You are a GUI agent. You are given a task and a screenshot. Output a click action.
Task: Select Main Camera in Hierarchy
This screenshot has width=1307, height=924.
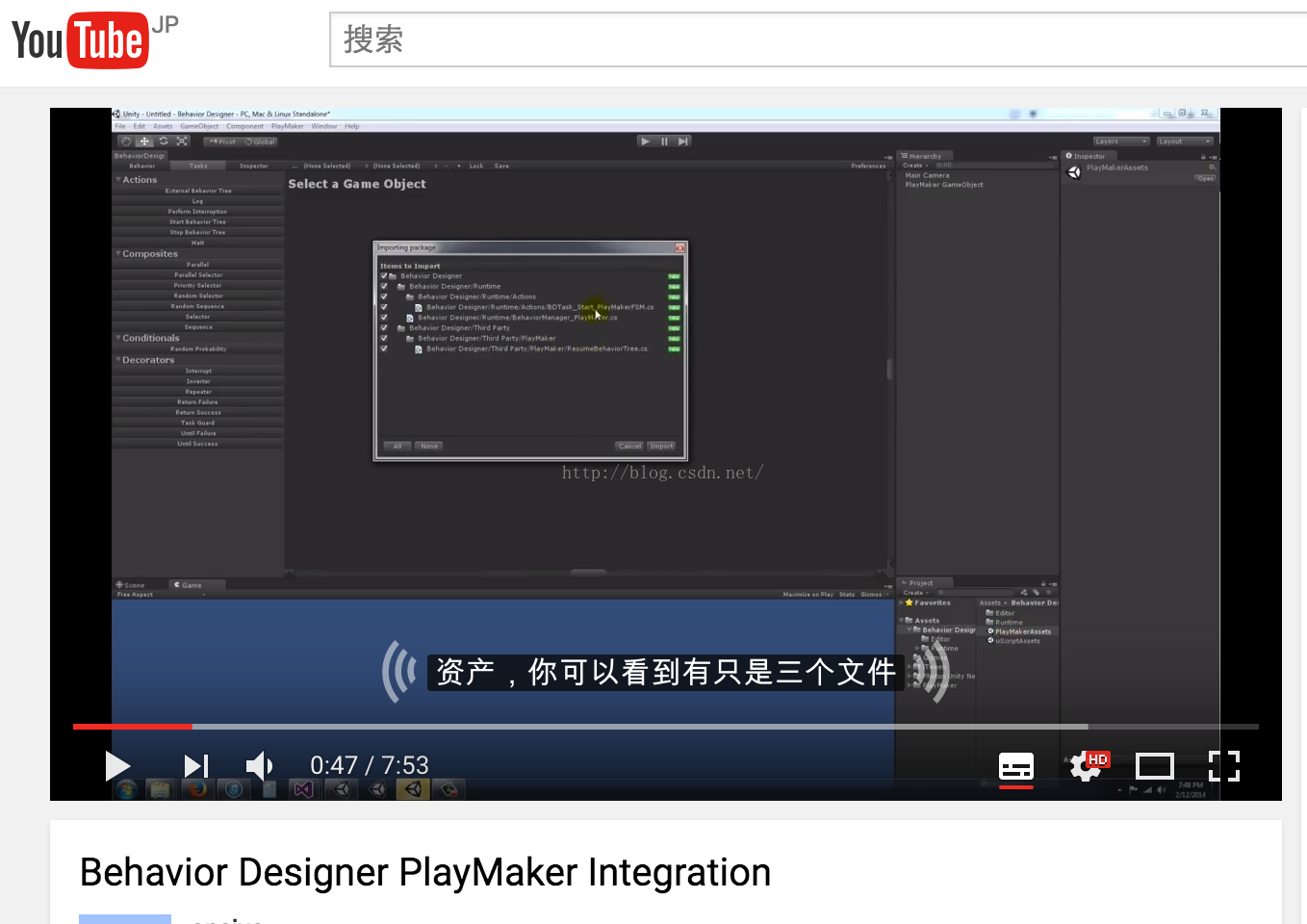pos(927,175)
